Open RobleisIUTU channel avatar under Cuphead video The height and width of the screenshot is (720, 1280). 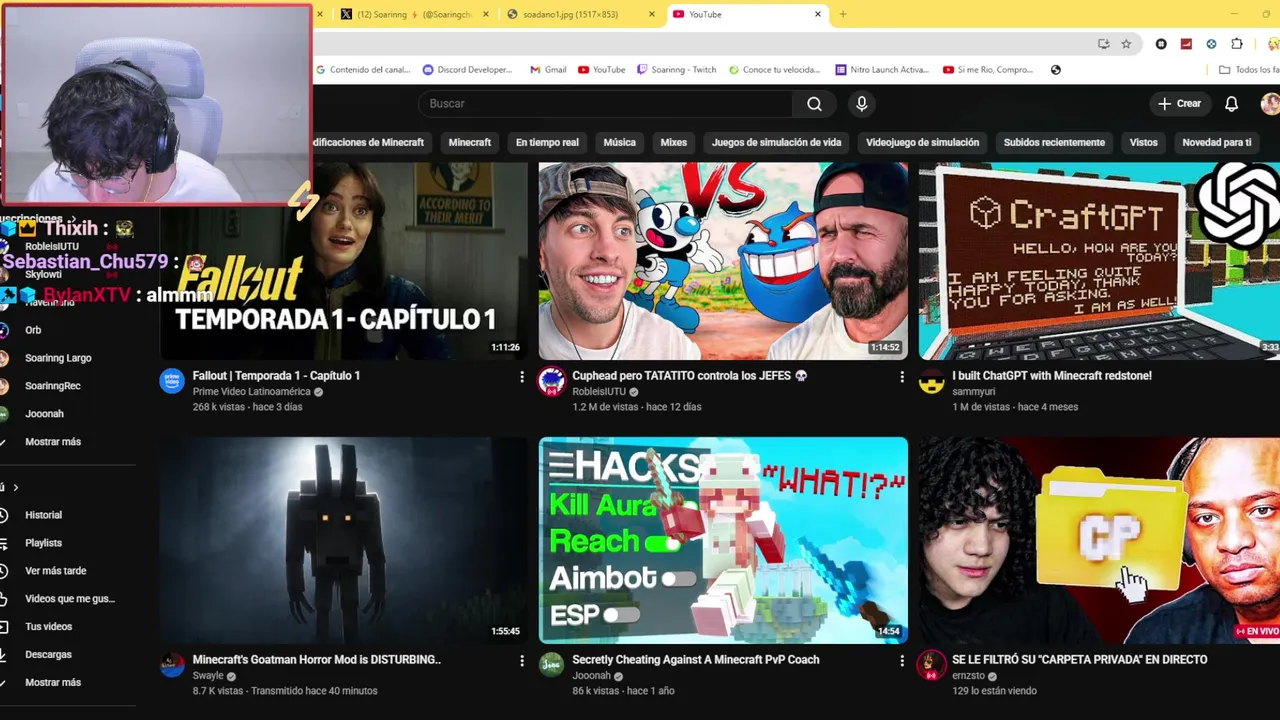[x=551, y=381]
